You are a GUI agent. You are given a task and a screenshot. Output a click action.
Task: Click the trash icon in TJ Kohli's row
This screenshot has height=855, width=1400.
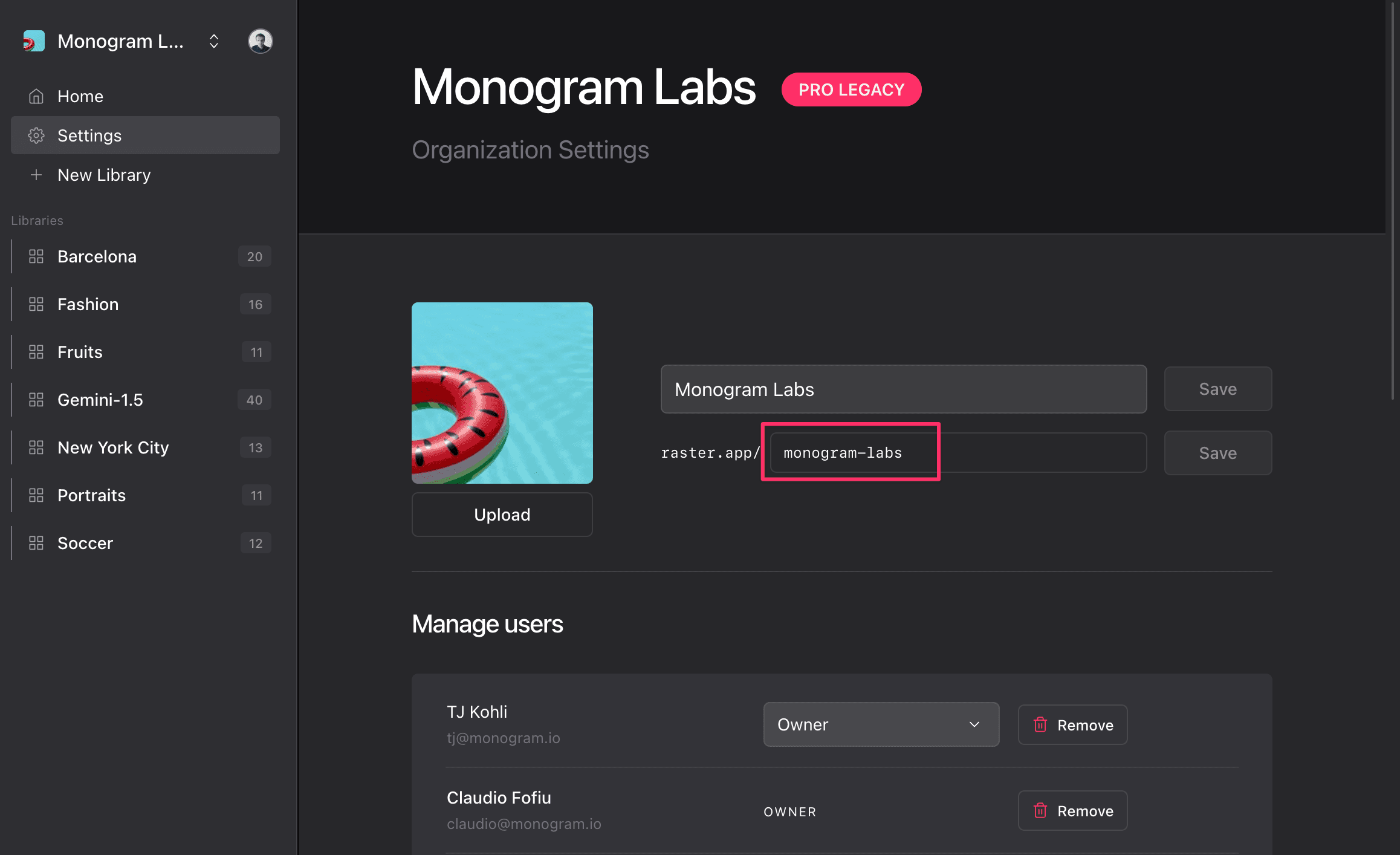pyautogui.click(x=1040, y=724)
